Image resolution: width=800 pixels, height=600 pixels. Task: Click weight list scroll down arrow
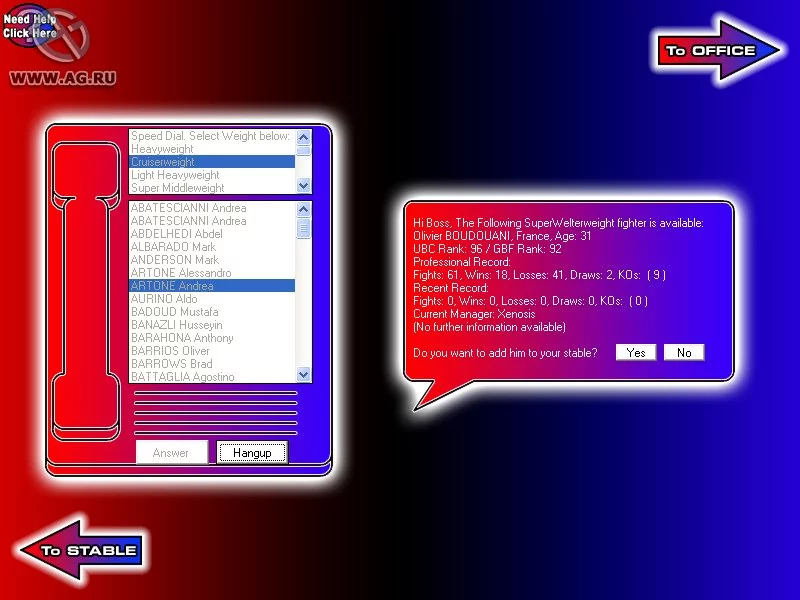[304, 186]
